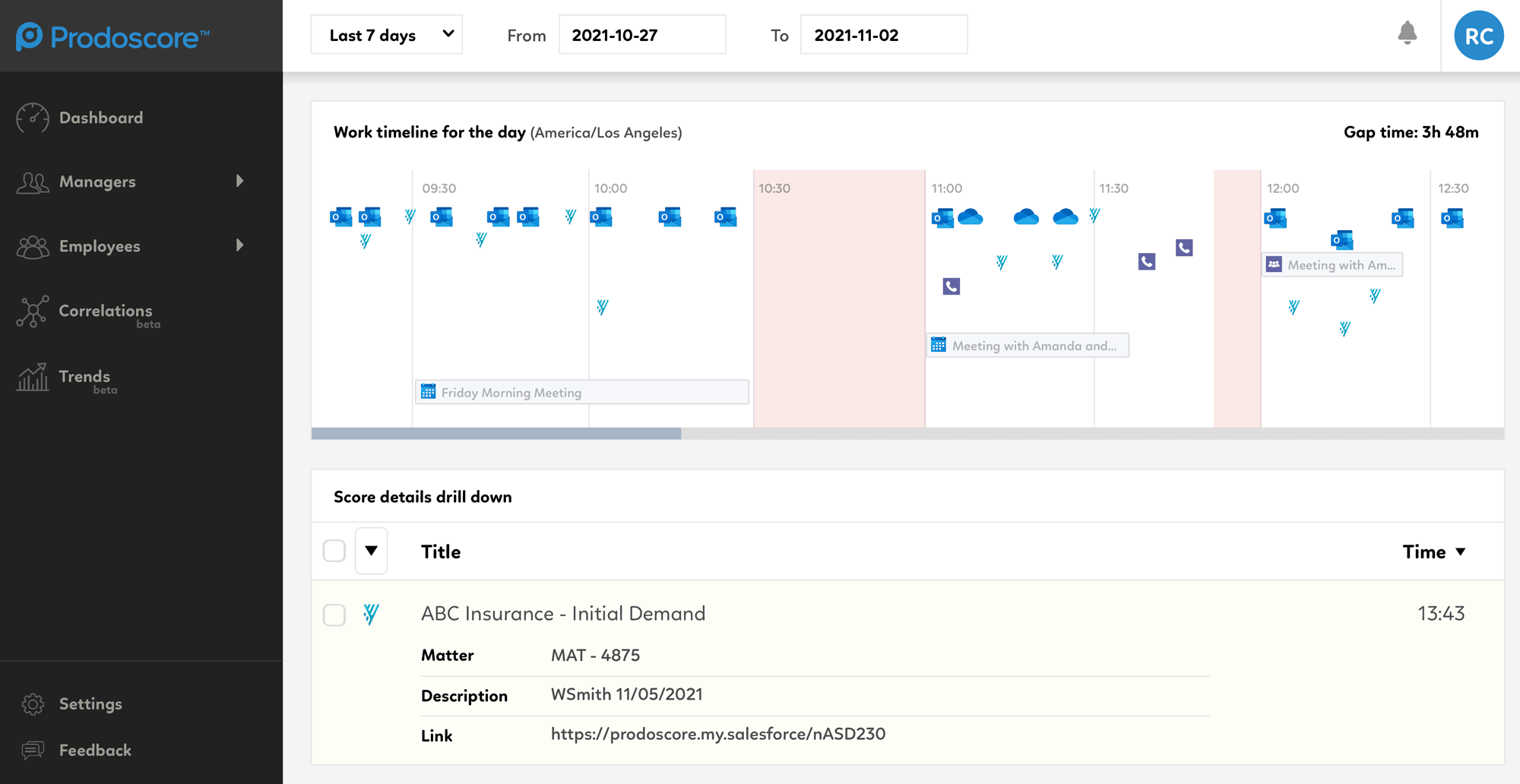The height and width of the screenshot is (784, 1520).
Task: Click the first Outlook icon in timeline
Action: tap(341, 217)
